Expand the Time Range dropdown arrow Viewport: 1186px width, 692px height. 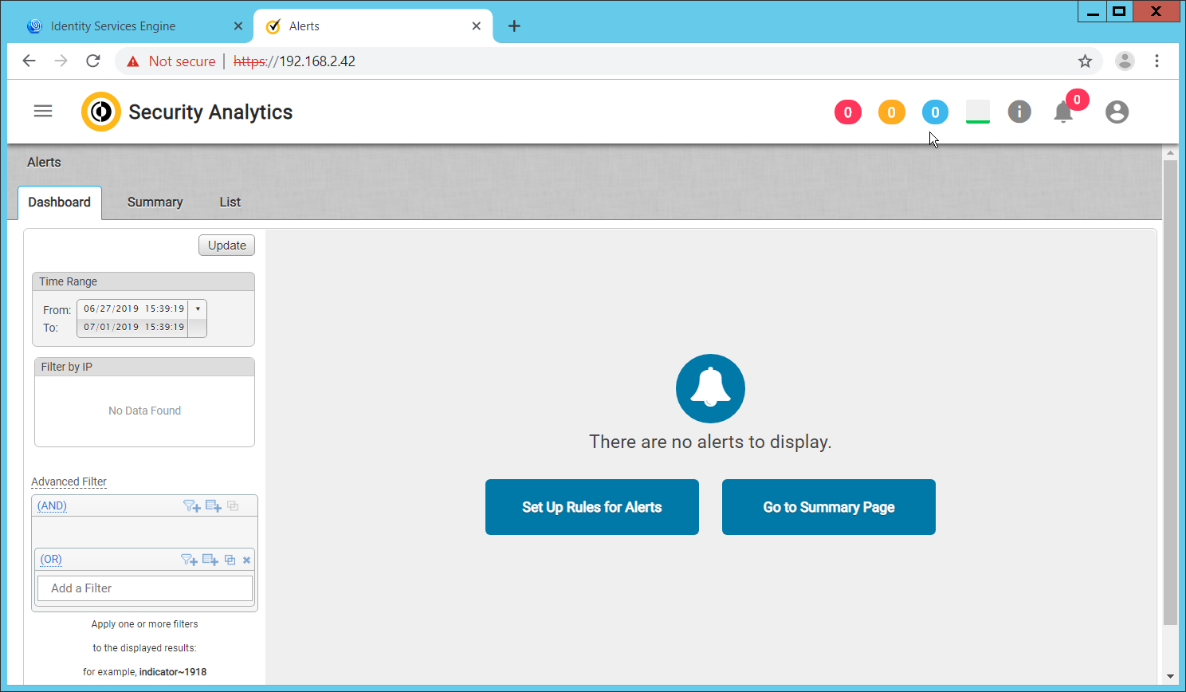point(197,309)
